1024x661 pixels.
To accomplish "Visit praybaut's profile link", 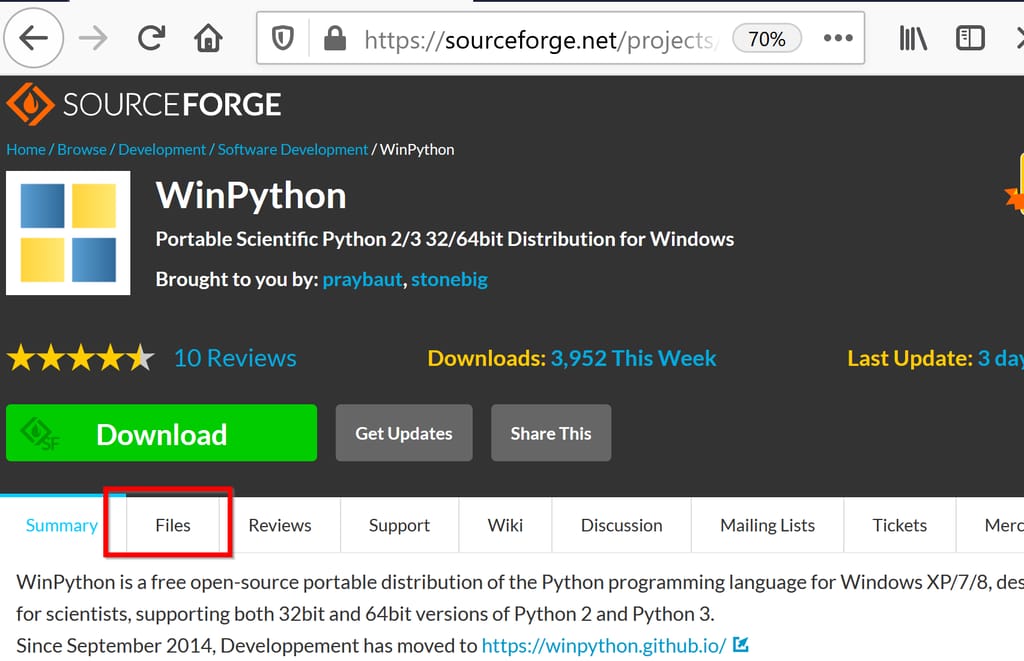I will [362, 279].
